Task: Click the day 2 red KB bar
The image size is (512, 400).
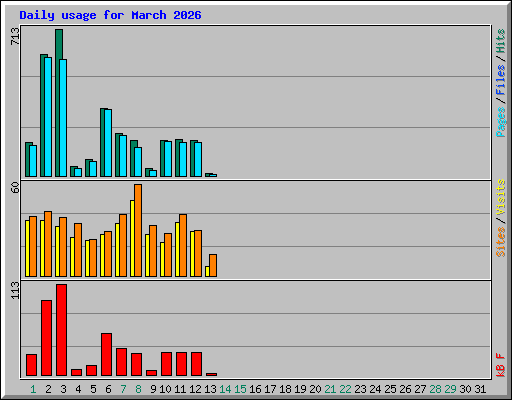Action: [46, 338]
